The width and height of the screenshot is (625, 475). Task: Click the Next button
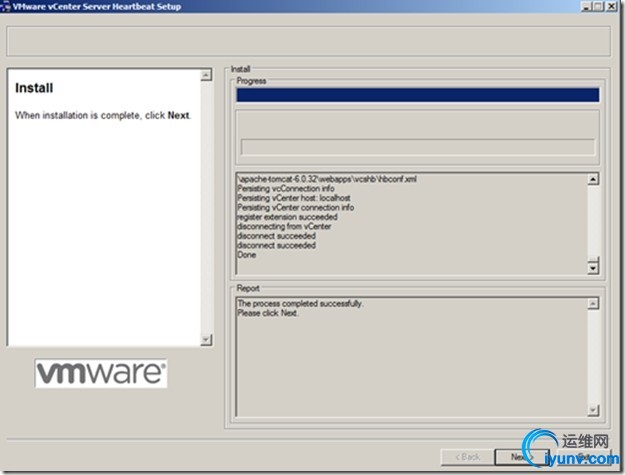[521, 457]
